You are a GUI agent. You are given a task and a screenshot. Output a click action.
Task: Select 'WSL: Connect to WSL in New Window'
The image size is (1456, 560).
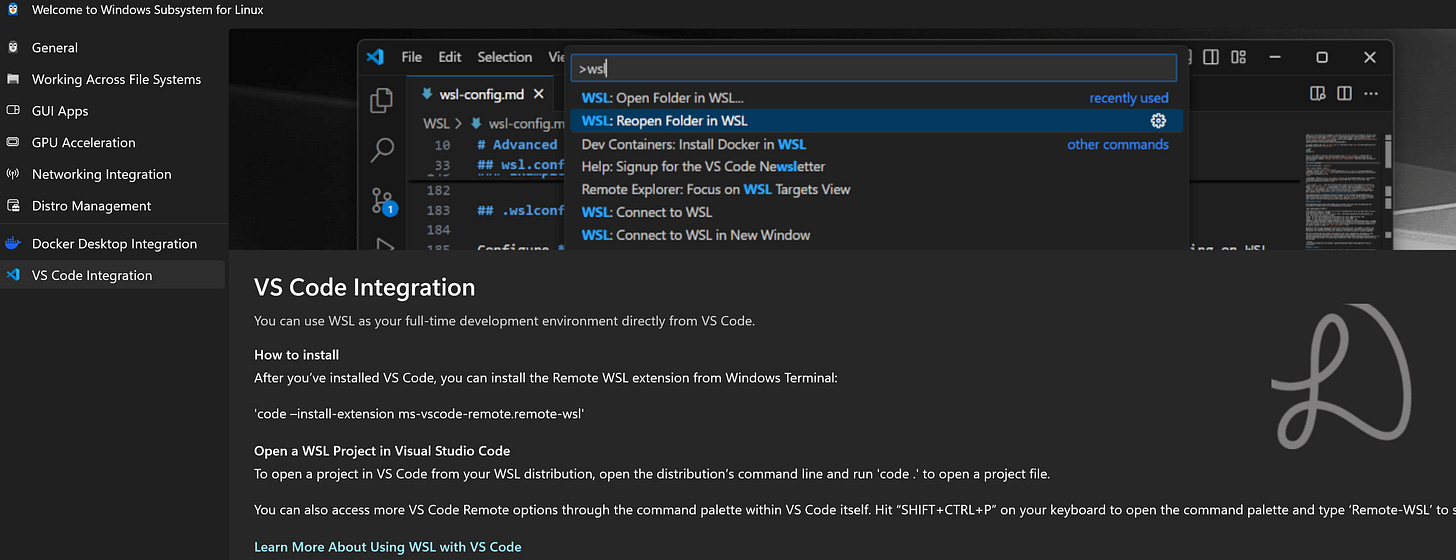pos(876,235)
